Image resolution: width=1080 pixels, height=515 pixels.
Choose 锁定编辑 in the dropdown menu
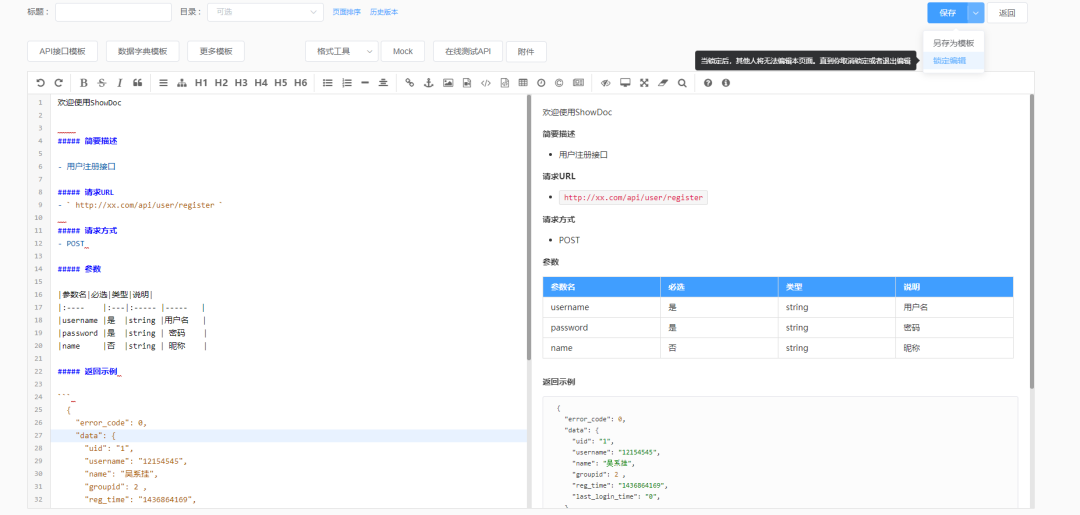[x=950, y=61]
